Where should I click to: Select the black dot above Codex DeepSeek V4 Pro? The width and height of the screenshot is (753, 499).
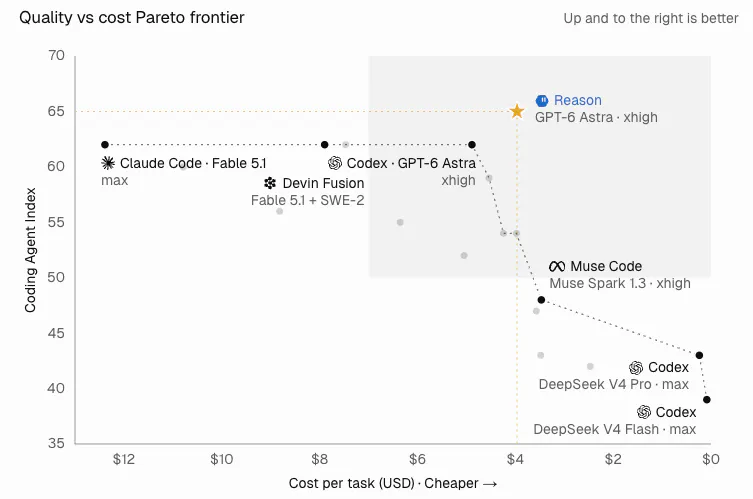pyautogui.click(x=699, y=355)
